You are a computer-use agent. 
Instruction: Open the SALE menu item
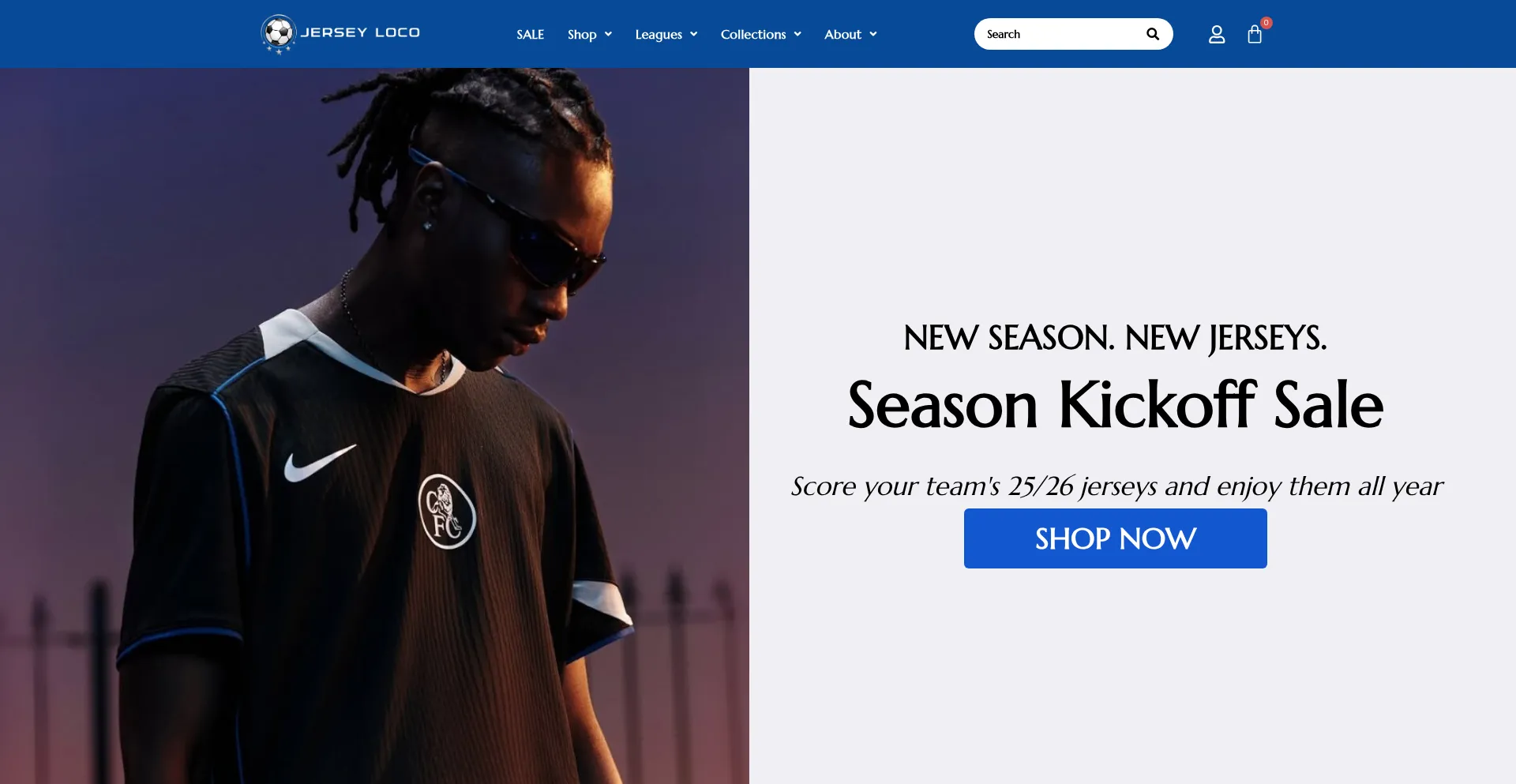(531, 34)
